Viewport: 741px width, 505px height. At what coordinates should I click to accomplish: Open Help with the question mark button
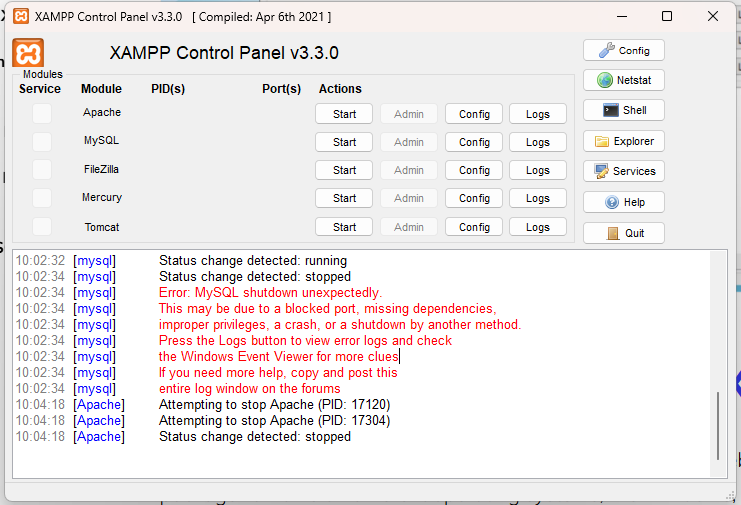tap(623, 202)
